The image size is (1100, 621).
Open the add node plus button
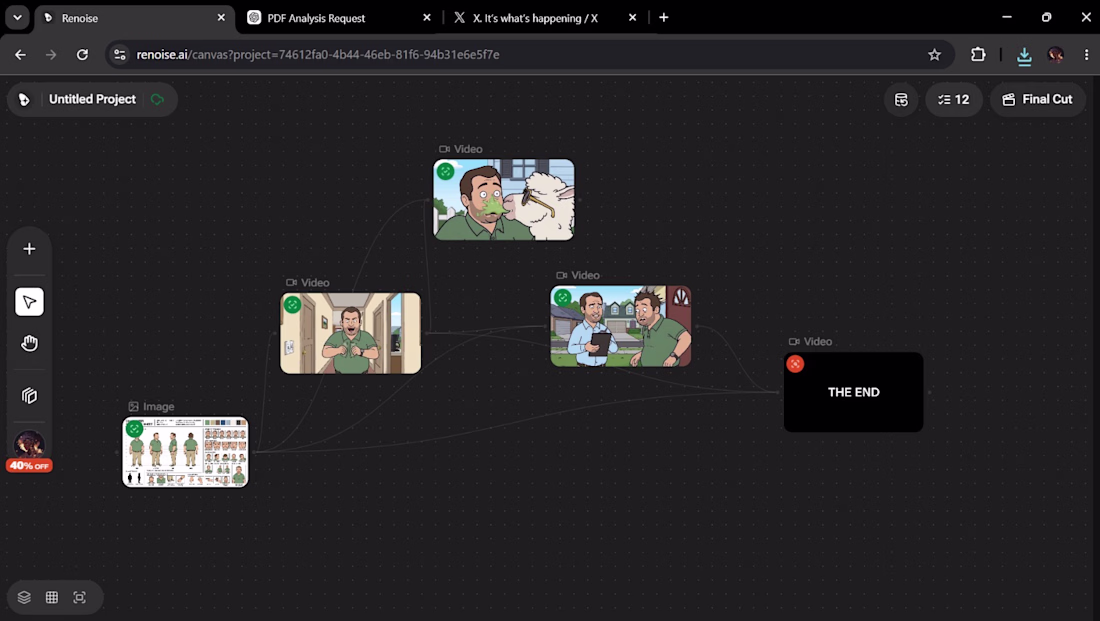pyautogui.click(x=29, y=249)
